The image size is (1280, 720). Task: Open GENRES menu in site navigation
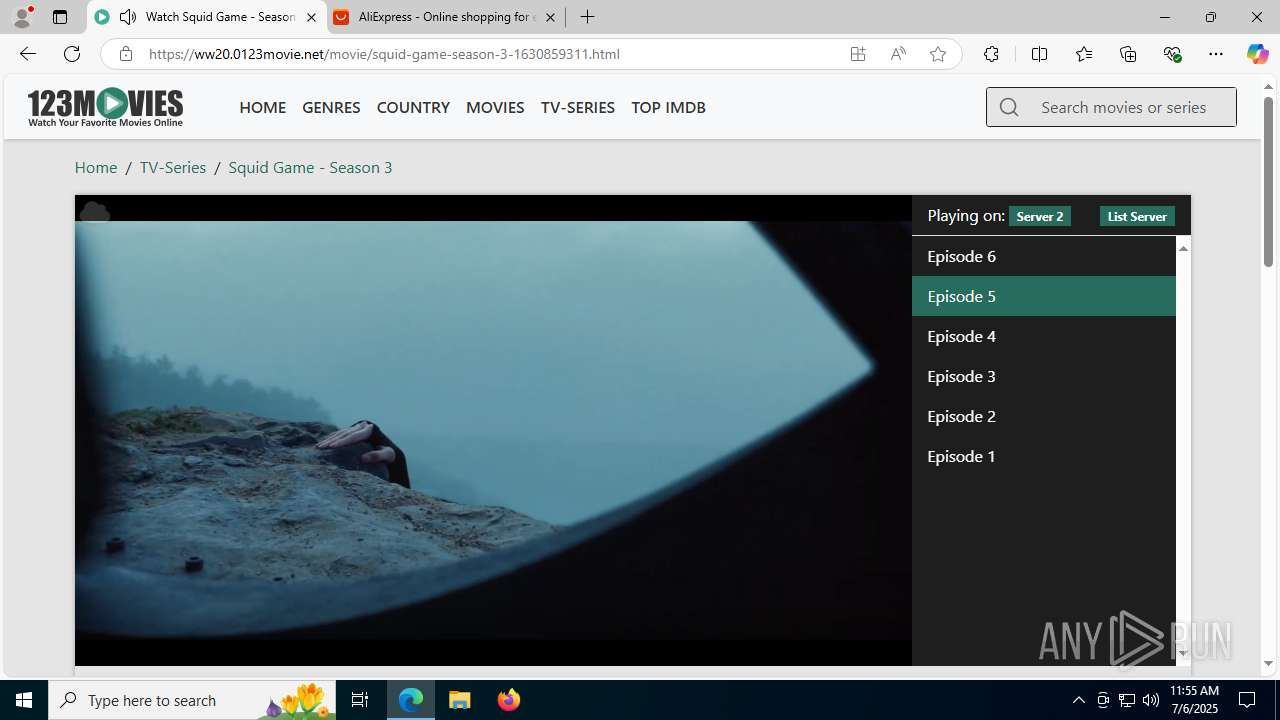coord(331,107)
